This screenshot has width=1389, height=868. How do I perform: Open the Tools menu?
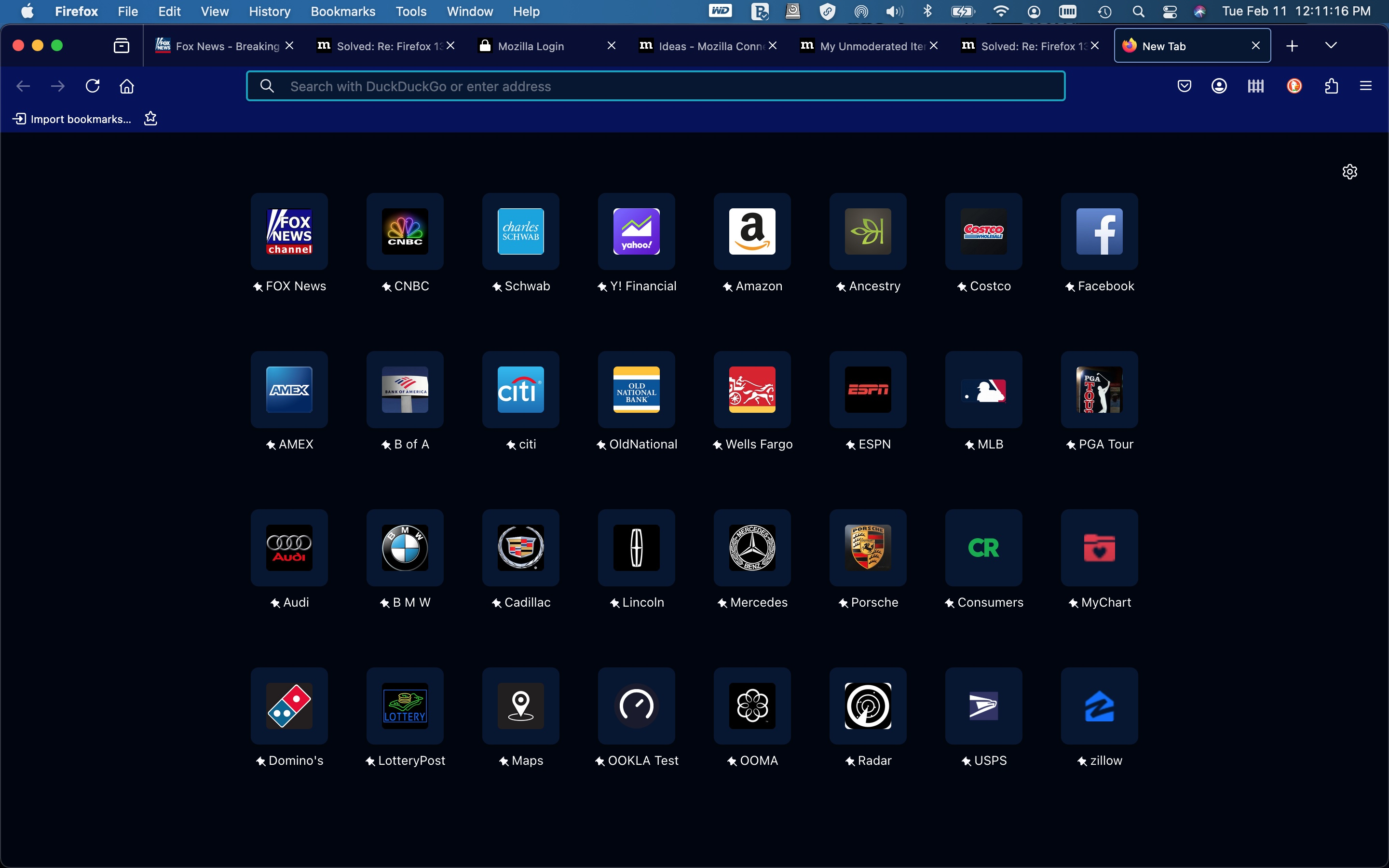(410, 12)
